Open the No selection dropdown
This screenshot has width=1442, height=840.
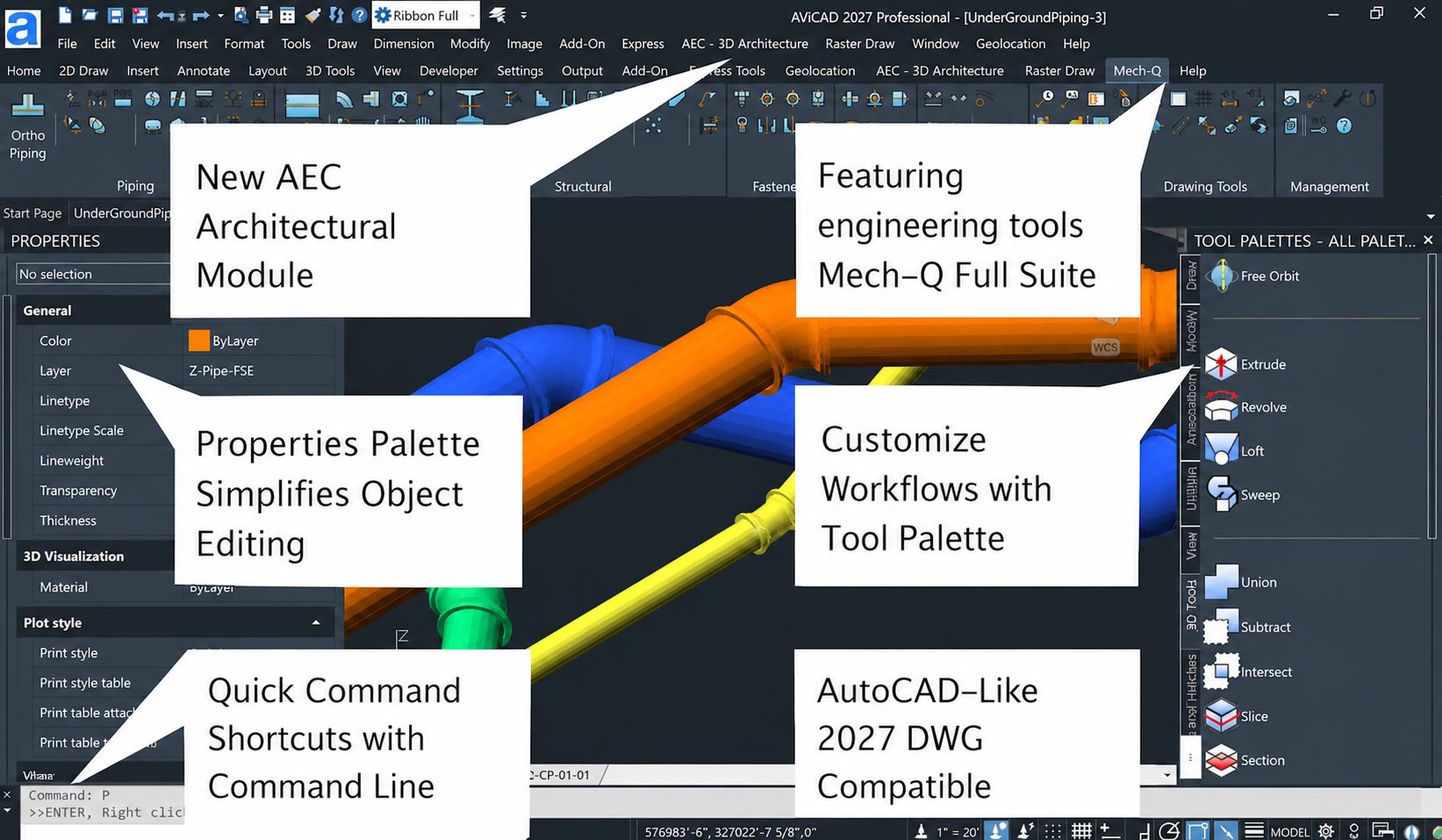[93, 274]
